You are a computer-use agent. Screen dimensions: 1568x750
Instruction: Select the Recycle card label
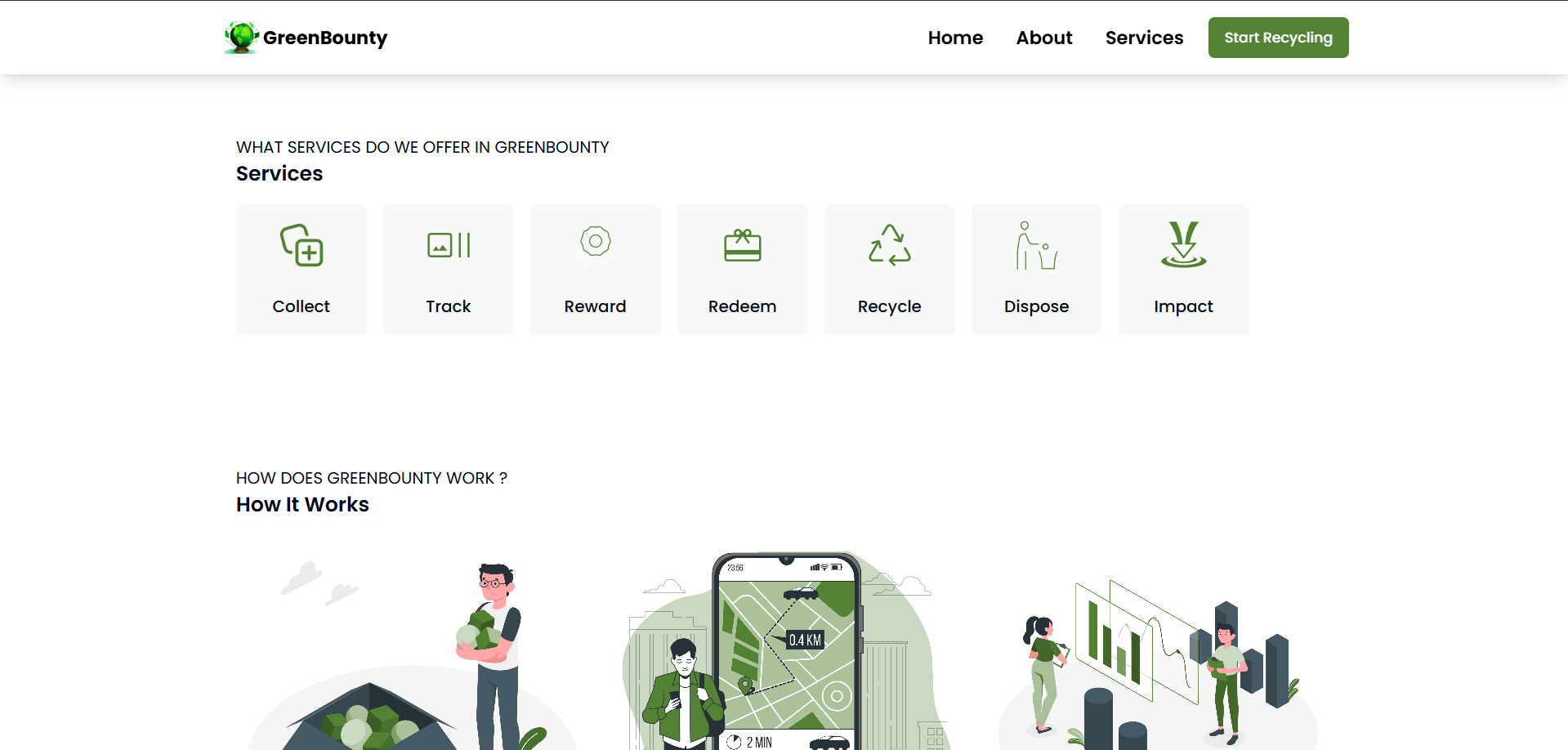click(x=890, y=306)
